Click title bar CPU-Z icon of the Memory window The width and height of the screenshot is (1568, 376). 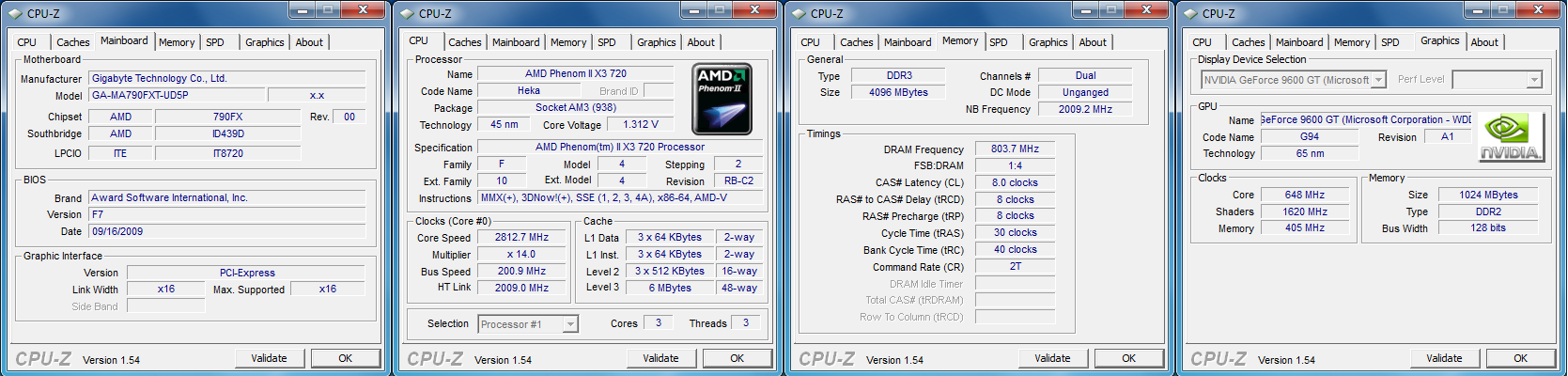click(x=799, y=13)
